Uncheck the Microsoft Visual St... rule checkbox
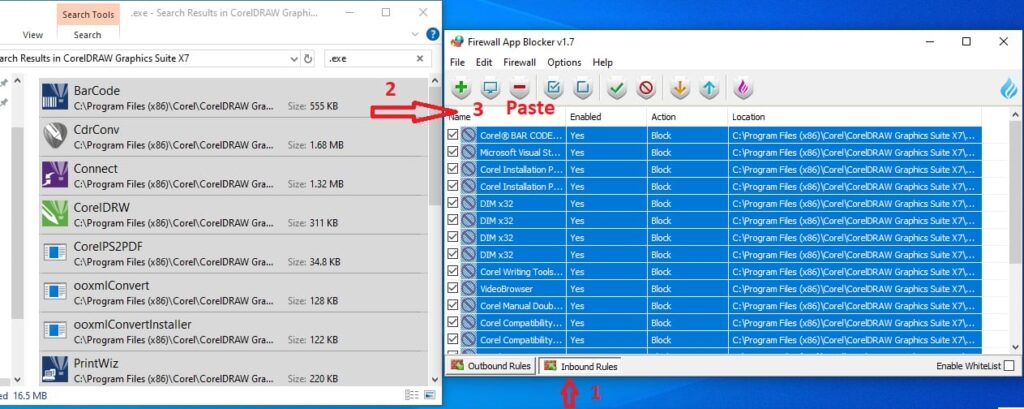1024x409 pixels. 453,152
